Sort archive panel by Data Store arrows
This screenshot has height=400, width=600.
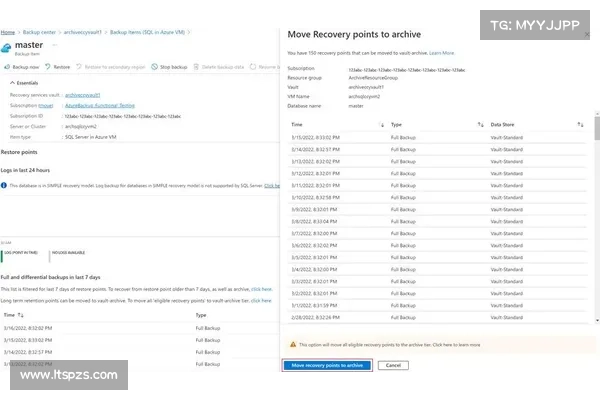click(580, 125)
